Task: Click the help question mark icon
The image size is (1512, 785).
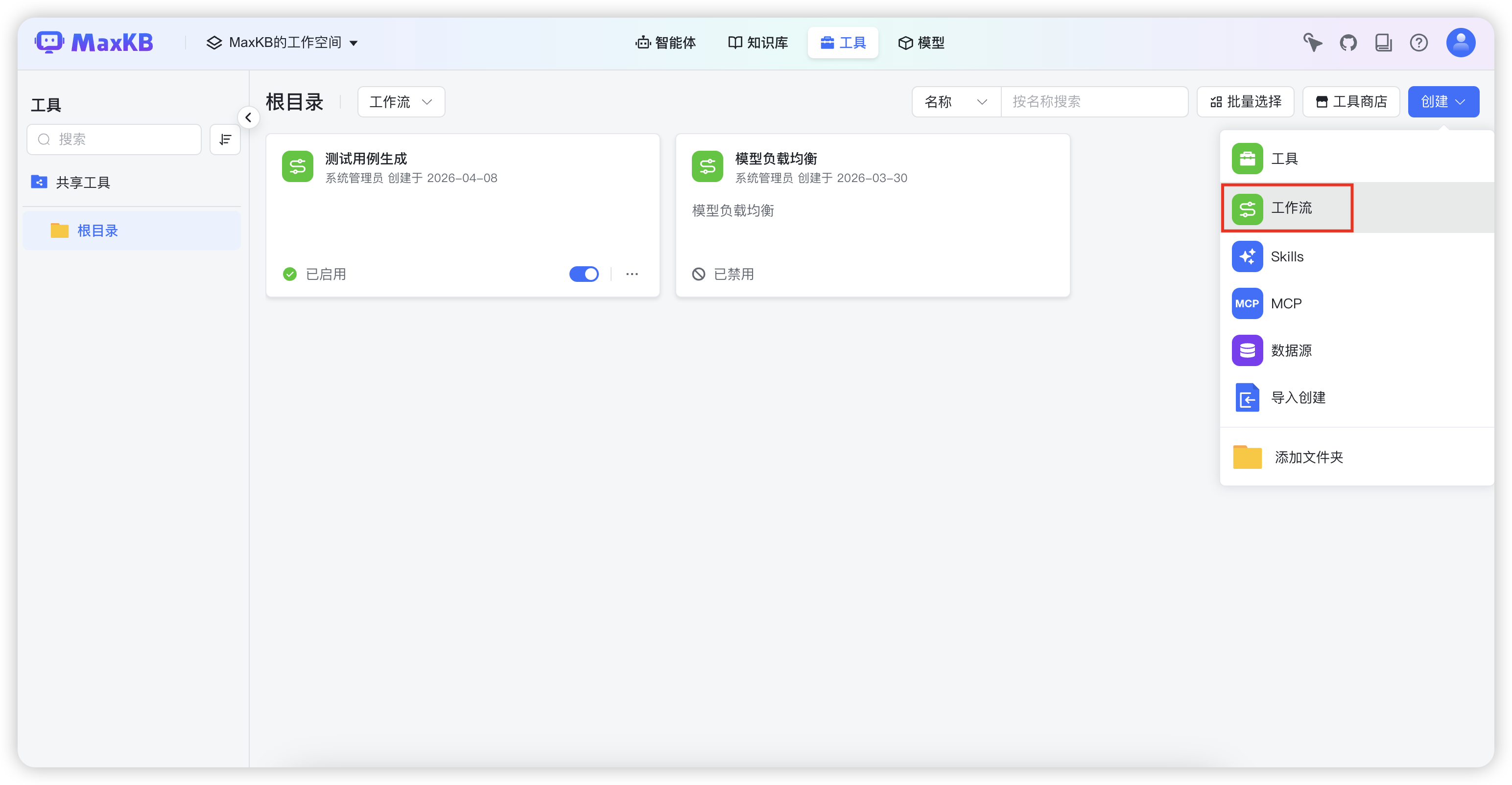Action: point(1419,42)
